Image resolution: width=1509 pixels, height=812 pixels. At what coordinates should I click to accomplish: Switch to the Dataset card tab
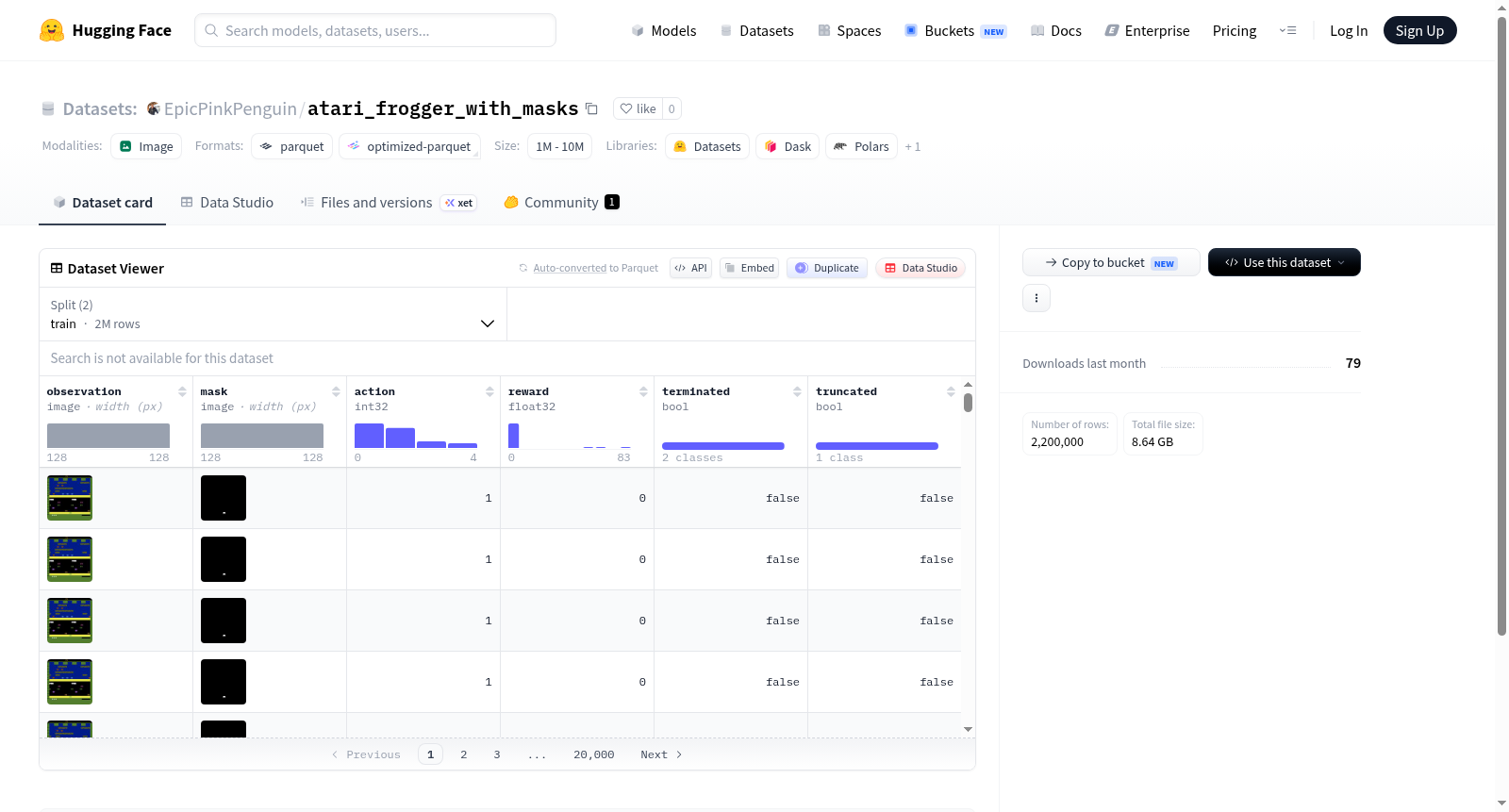(102, 203)
